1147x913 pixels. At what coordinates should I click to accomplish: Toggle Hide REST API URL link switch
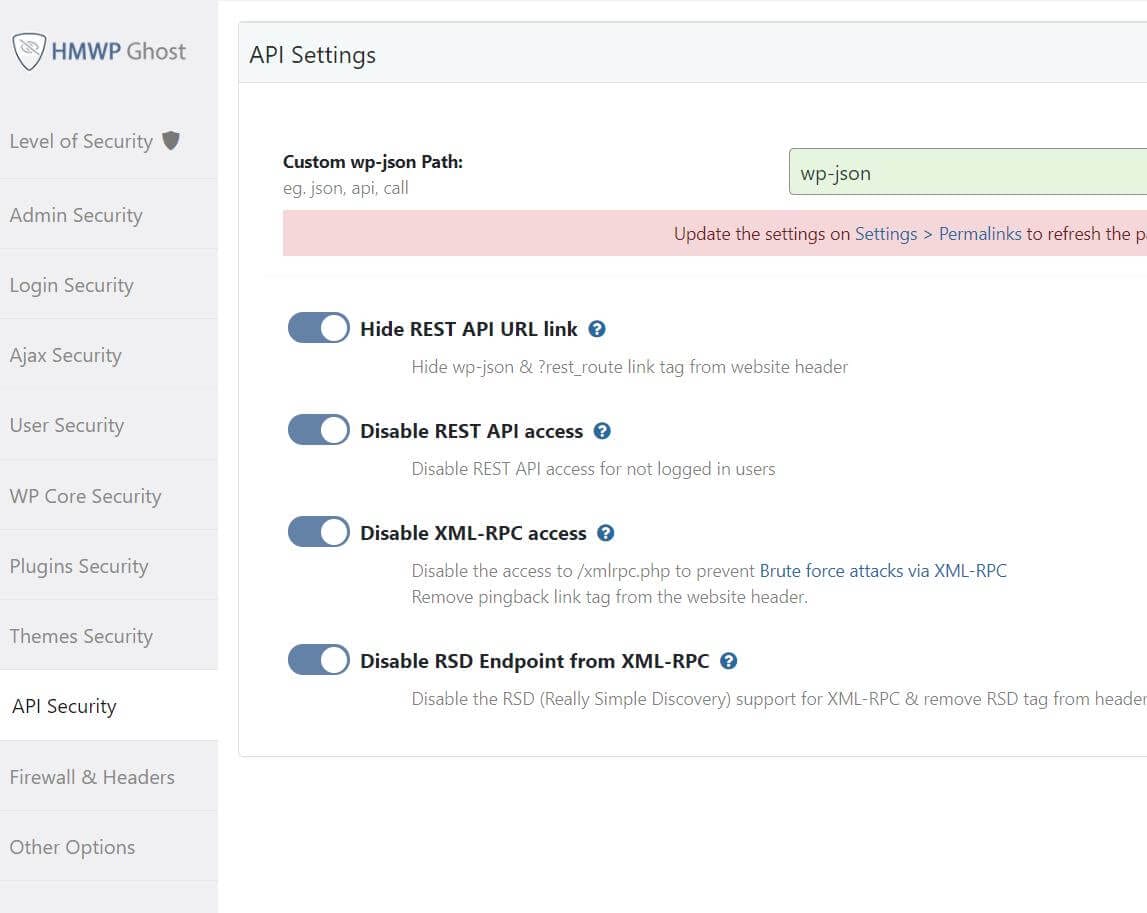tap(319, 328)
